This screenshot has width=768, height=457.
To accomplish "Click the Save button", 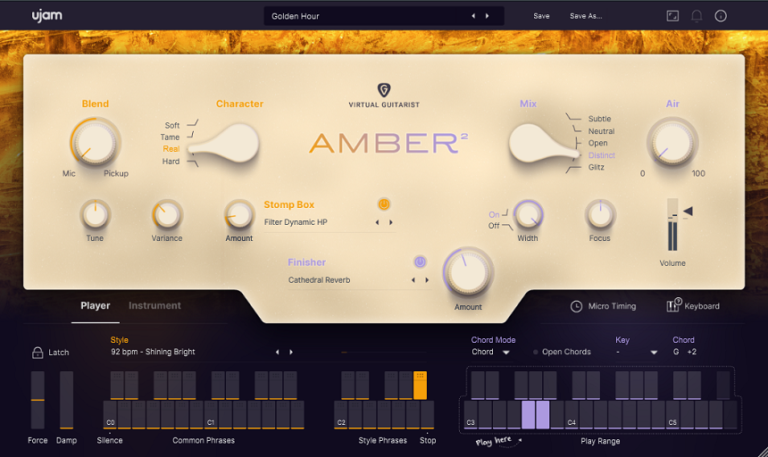I will tap(541, 16).
